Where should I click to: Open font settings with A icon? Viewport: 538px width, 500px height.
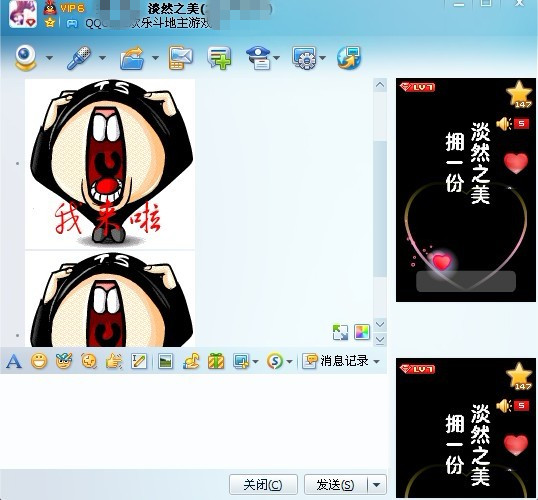click(14, 361)
